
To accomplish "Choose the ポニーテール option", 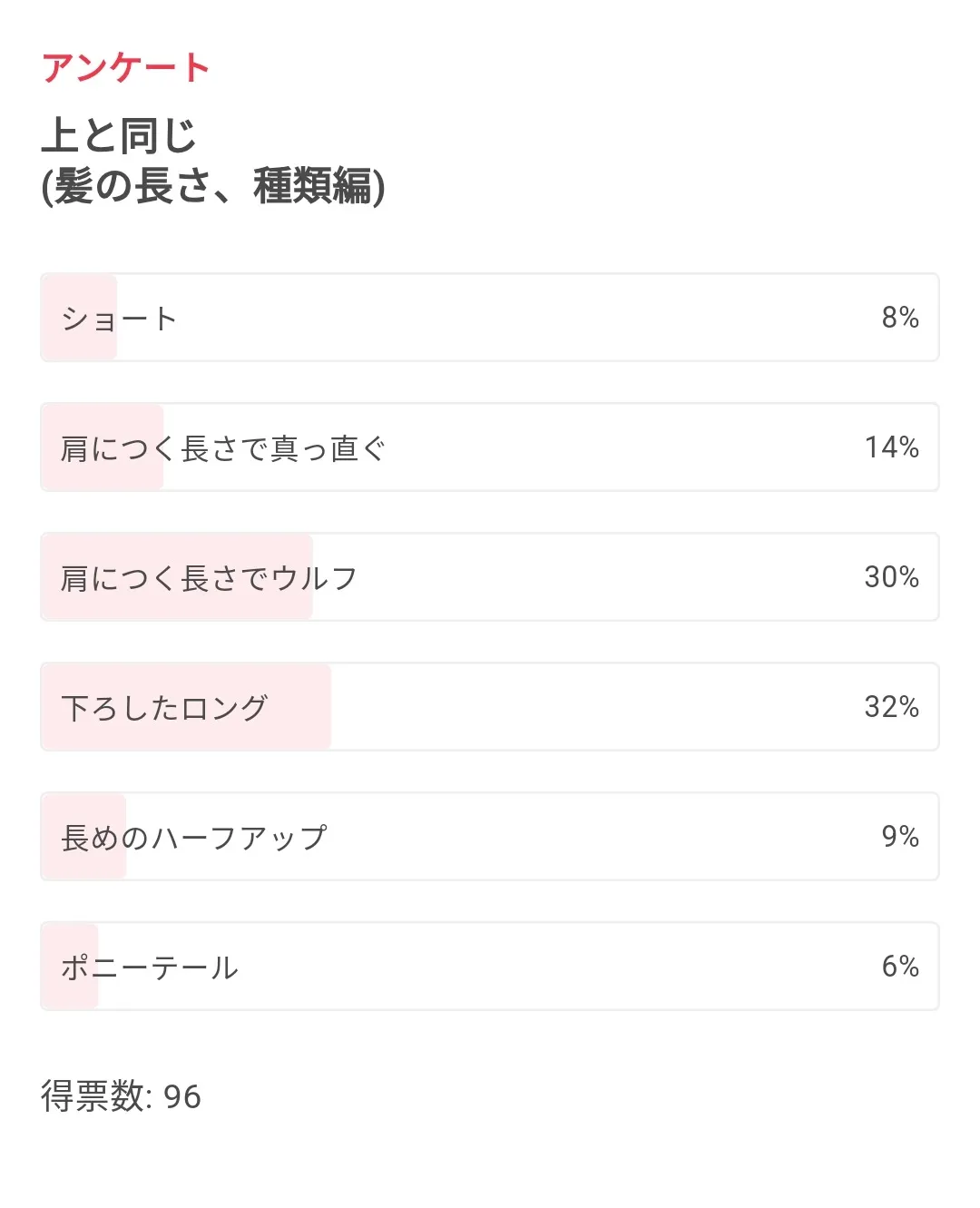I will (489, 966).
